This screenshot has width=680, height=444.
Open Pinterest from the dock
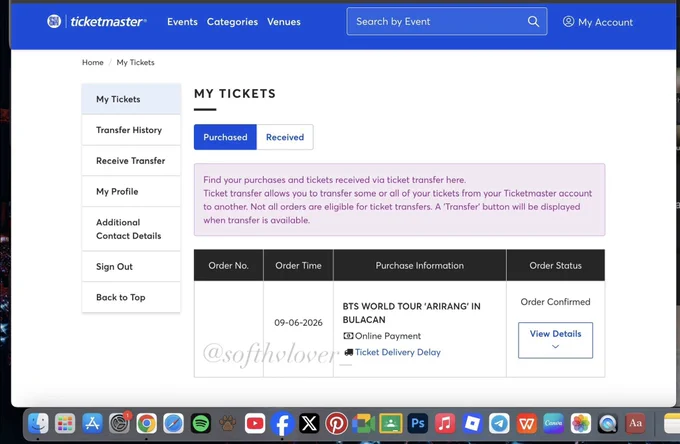337,423
